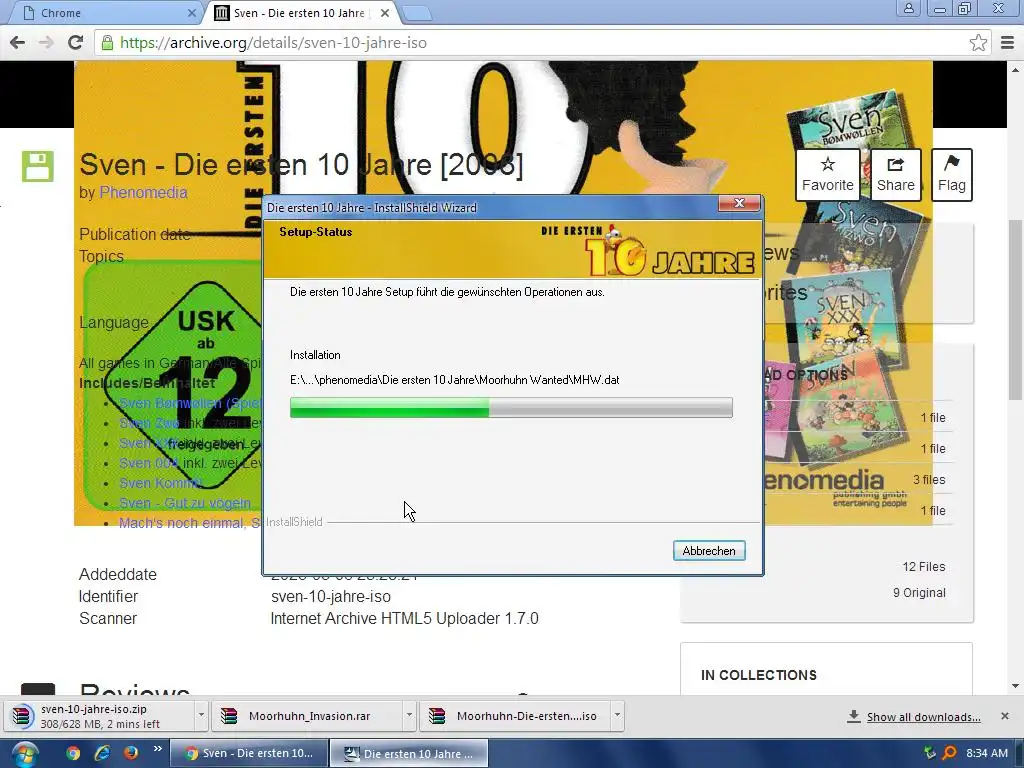Click the taskbar clock showing 8:34 AM
The width and height of the screenshot is (1024, 768).
(987, 753)
